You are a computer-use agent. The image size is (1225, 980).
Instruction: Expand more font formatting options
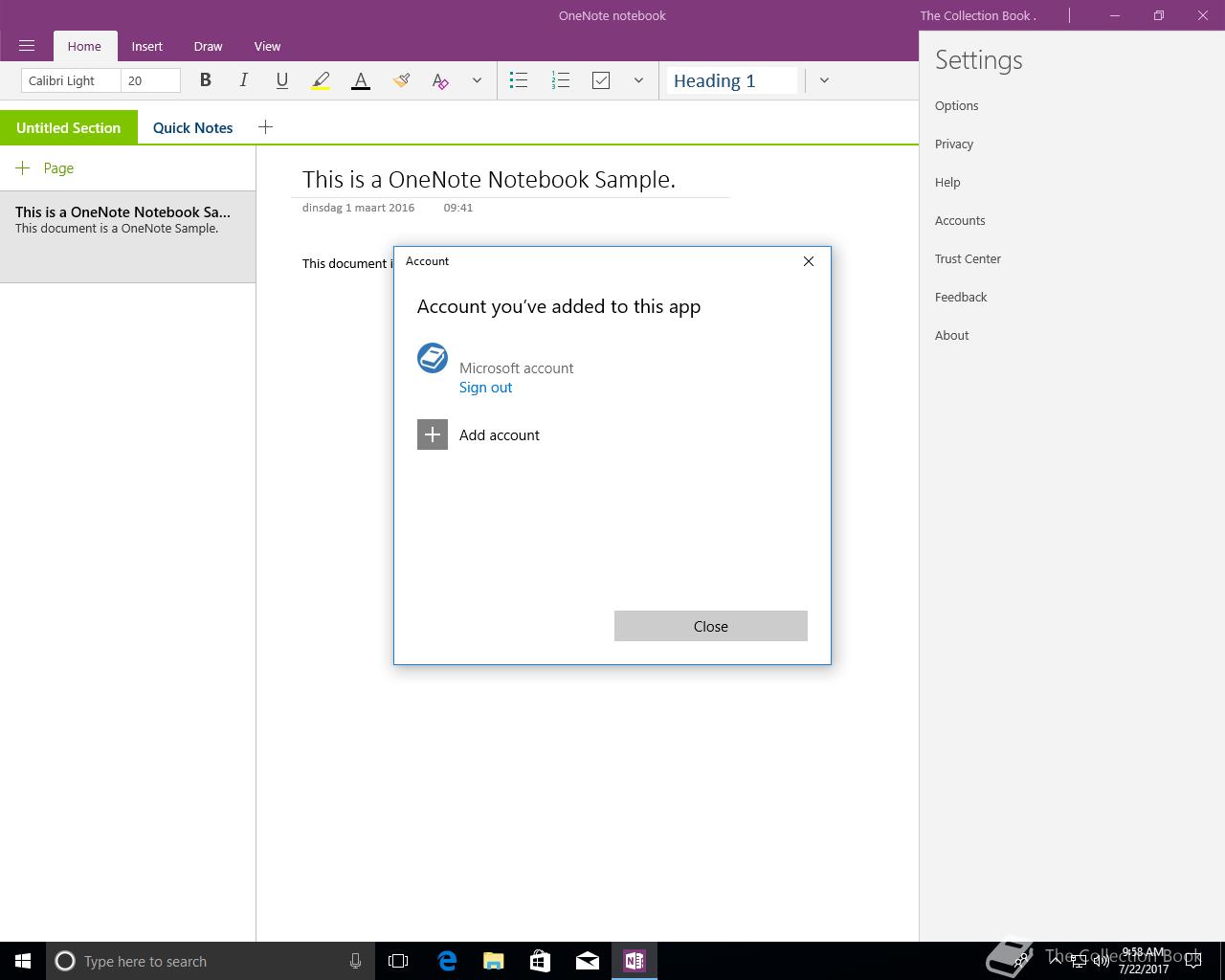click(x=477, y=80)
